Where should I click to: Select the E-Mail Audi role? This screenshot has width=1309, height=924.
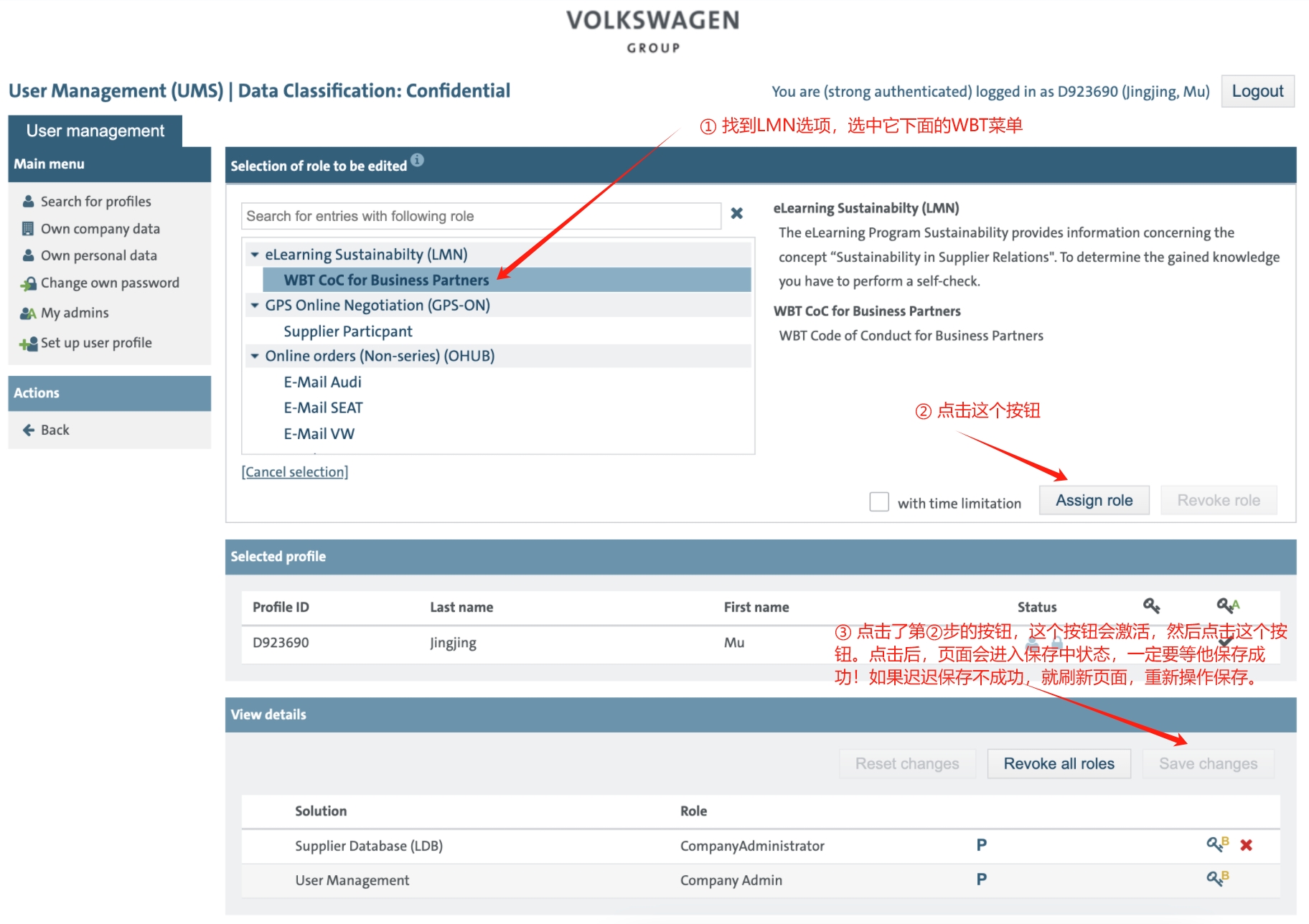[x=322, y=382]
